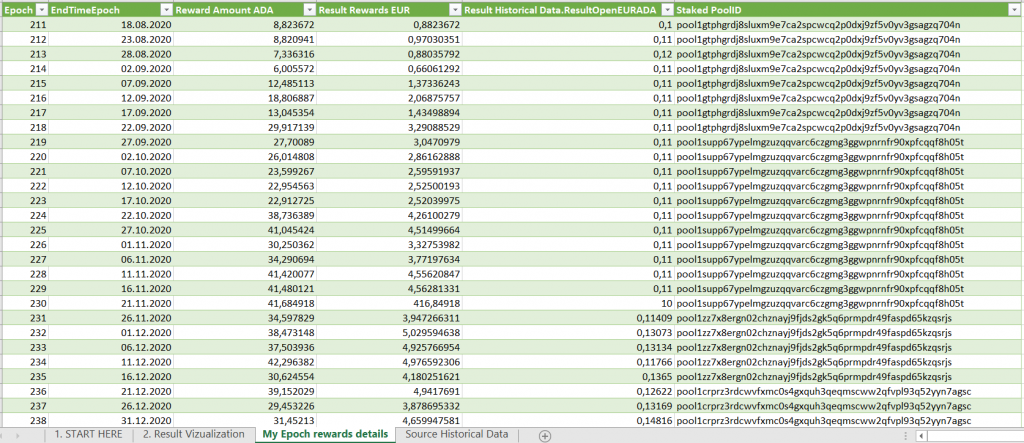Open the EndTimeEpoch column filter dropdown
Image resolution: width=1024 pixels, height=443 pixels.
pyautogui.click(x=165, y=10)
